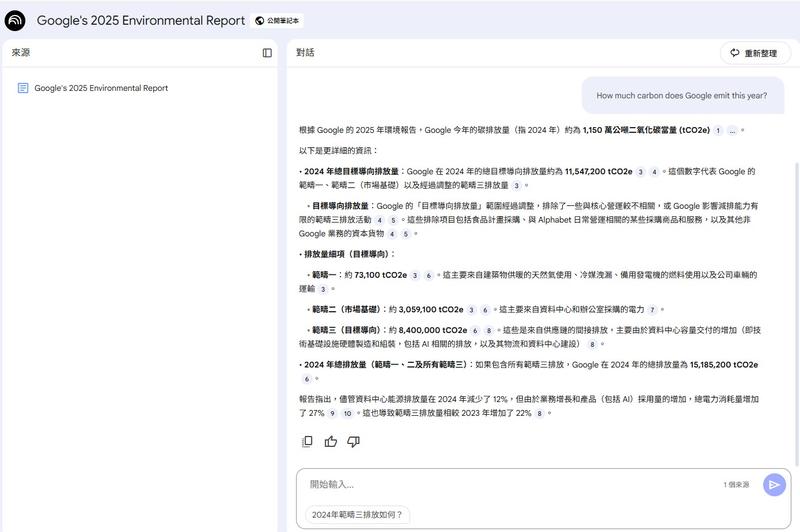This screenshot has width=800, height=532.
Task: Click the NotebookLM logo icon
Action: click(x=16, y=20)
